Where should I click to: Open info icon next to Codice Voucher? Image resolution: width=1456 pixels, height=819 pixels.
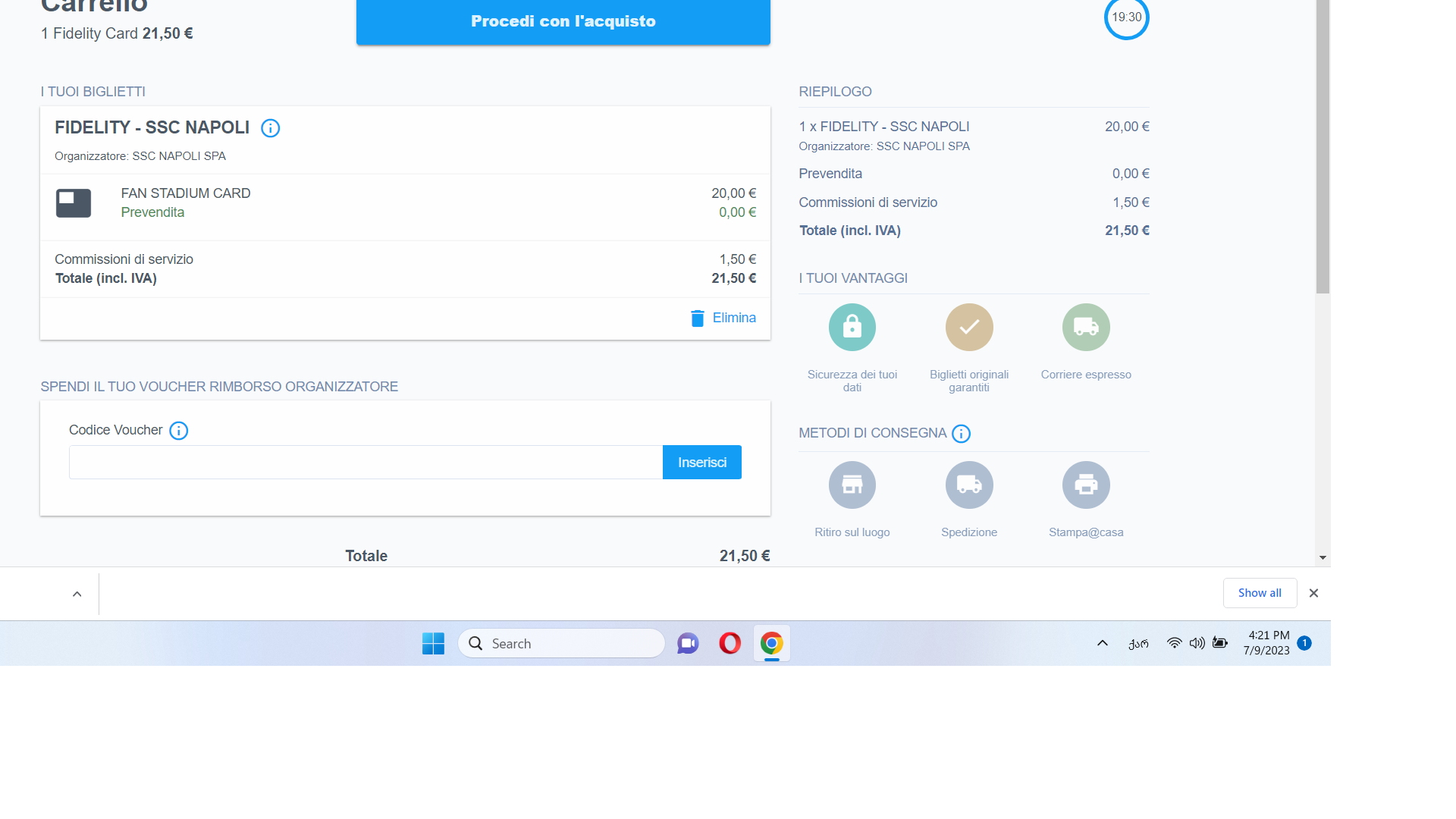[178, 431]
